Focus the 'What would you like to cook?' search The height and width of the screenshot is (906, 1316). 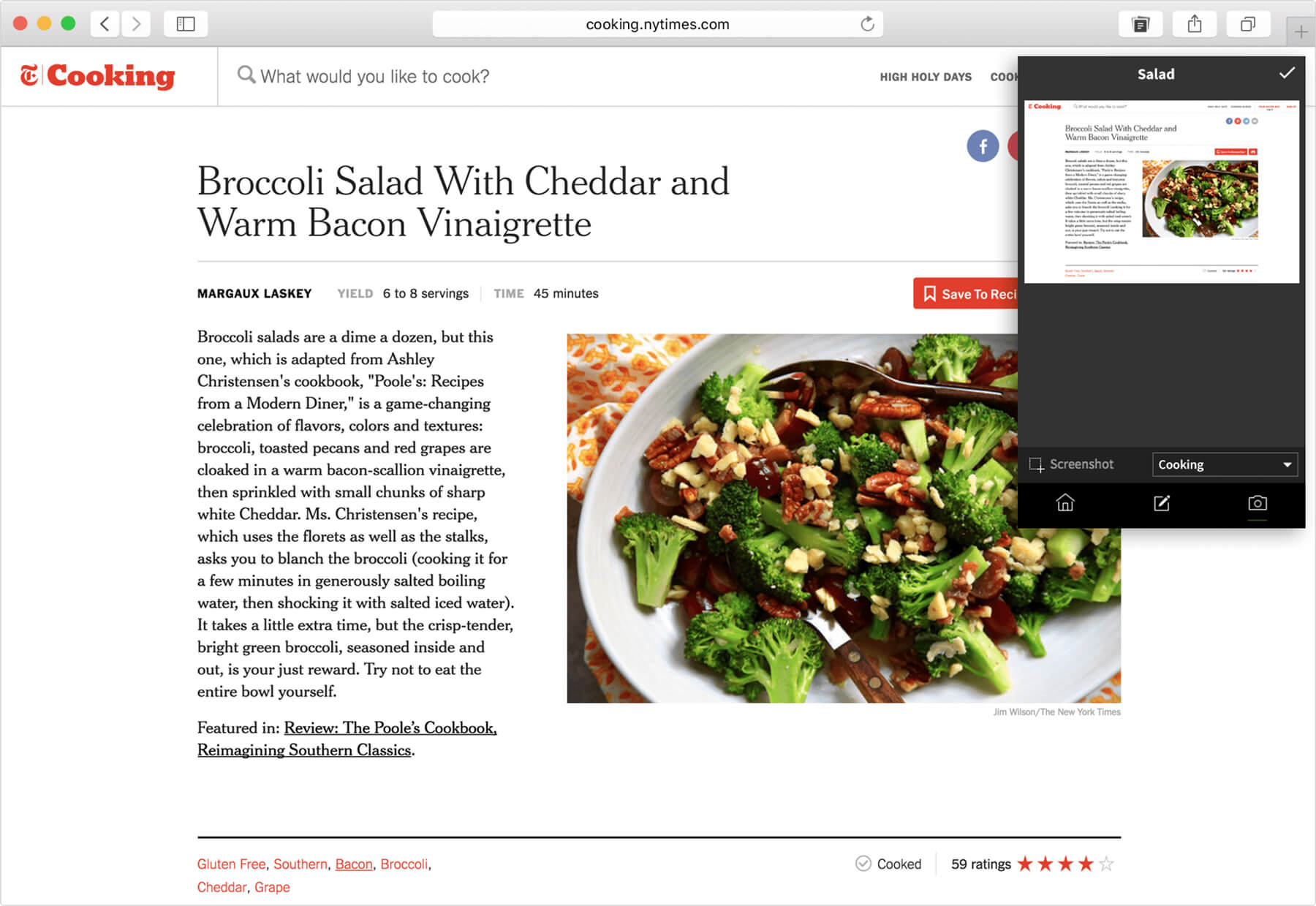coord(374,76)
